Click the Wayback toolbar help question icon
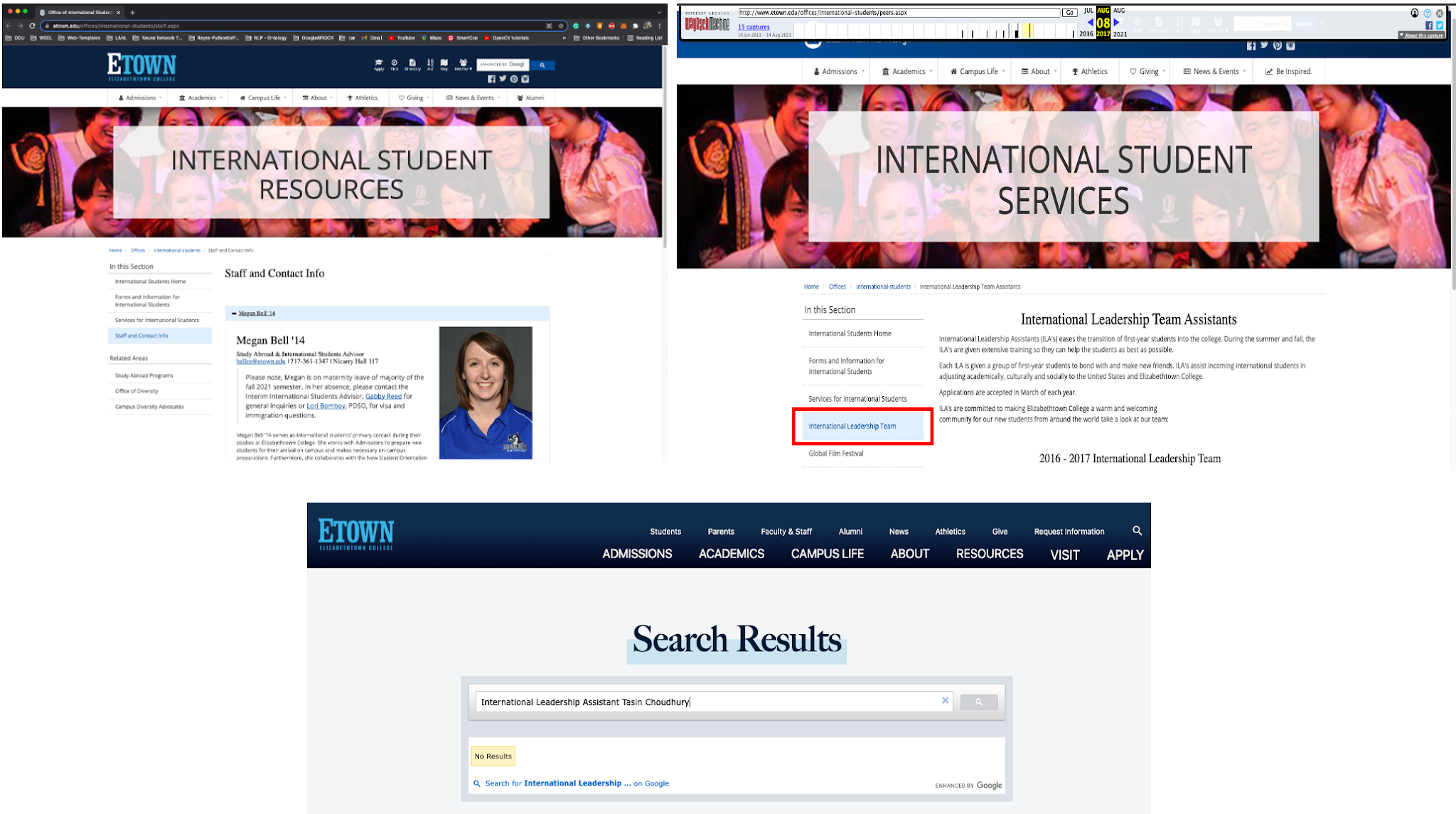The image size is (1456, 814). click(x=1428, y=13)
